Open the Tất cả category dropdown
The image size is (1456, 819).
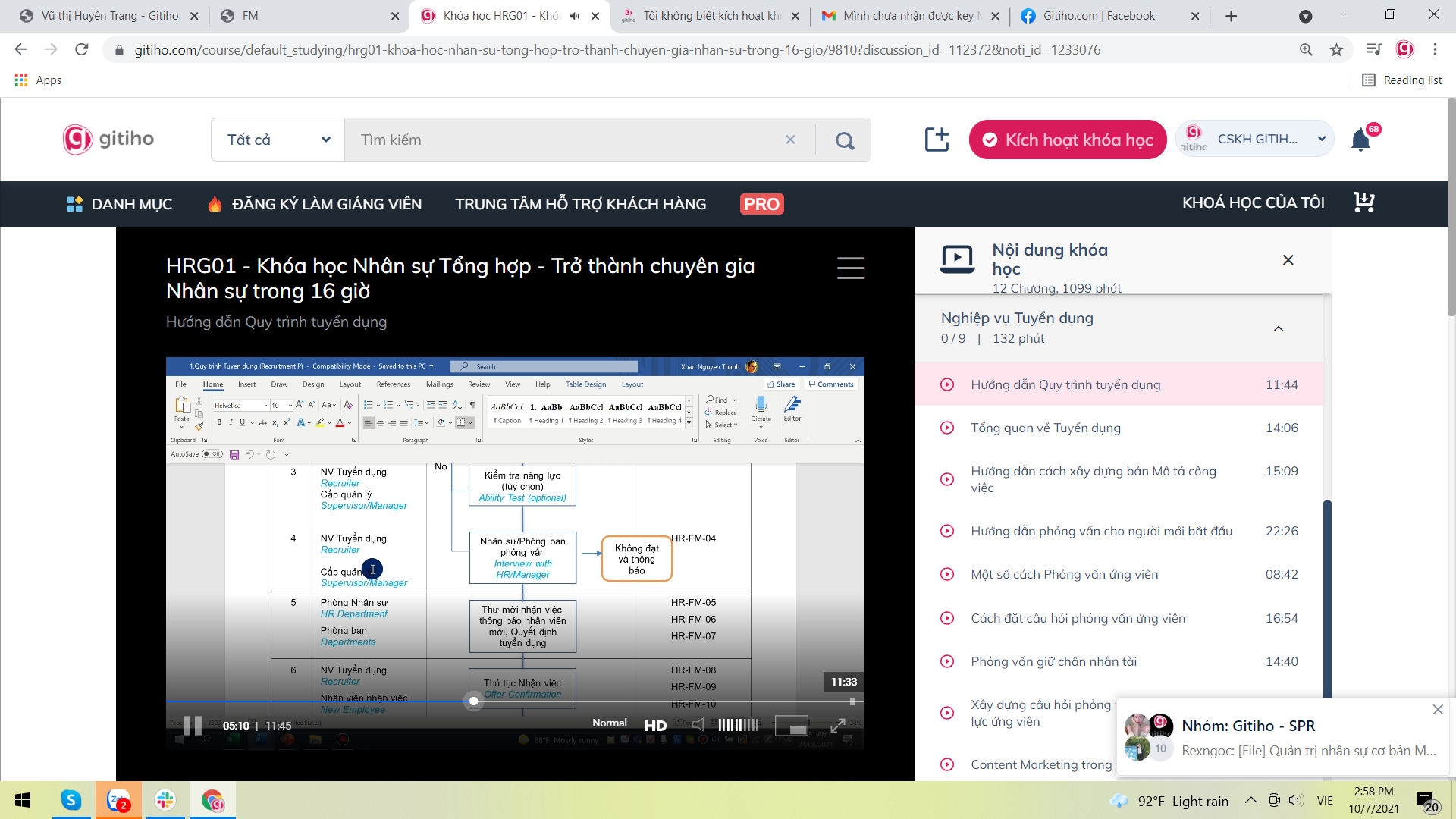pyautogui.click(x=278, y=140)
